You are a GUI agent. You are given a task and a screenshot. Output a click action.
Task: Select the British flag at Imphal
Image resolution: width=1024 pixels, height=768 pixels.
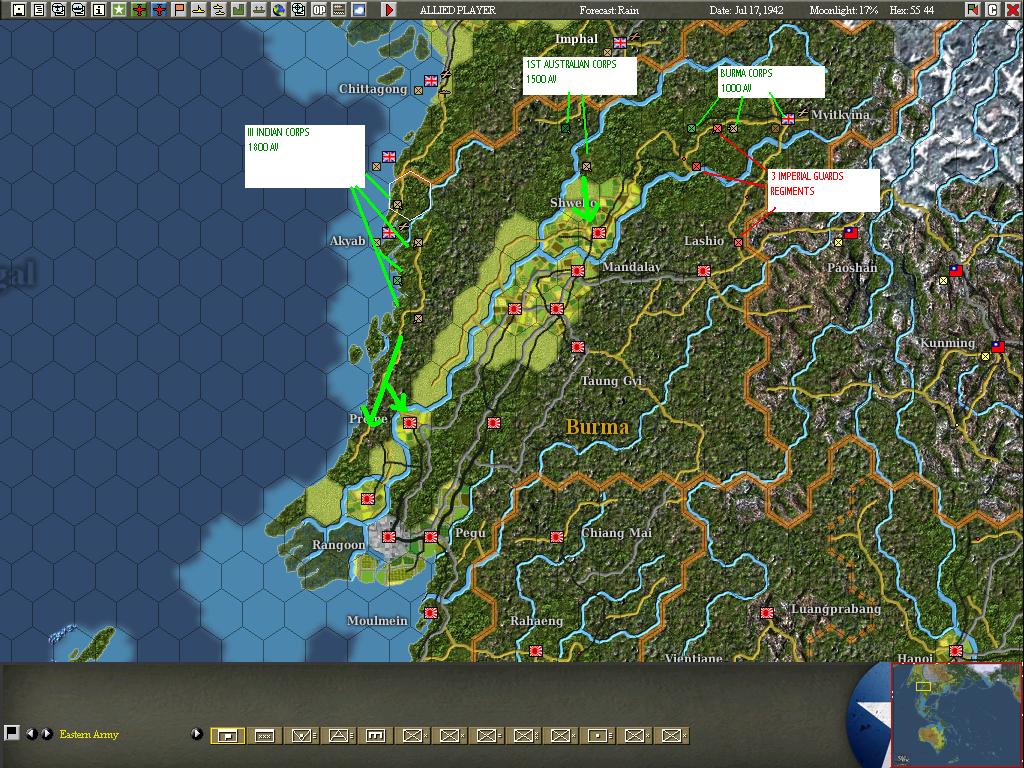point(620,43)
